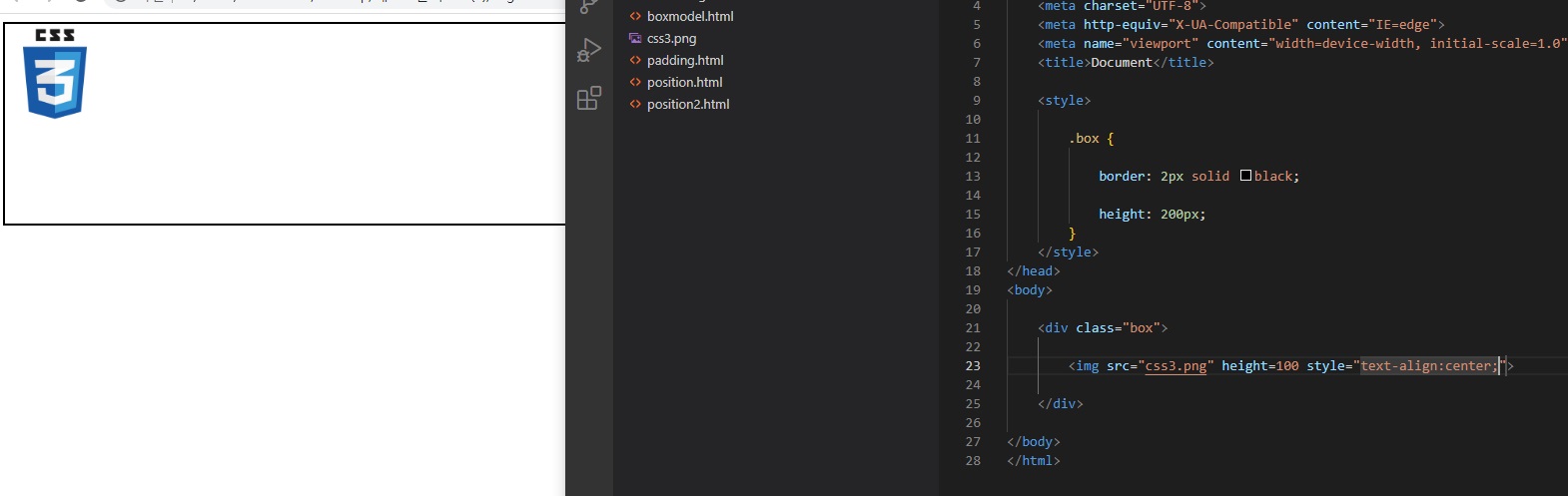Image resolution: width=1568 pixels, height=496 pixels.
Task: Open boxmodel.html in the explorer
Action: click(690, 16)
